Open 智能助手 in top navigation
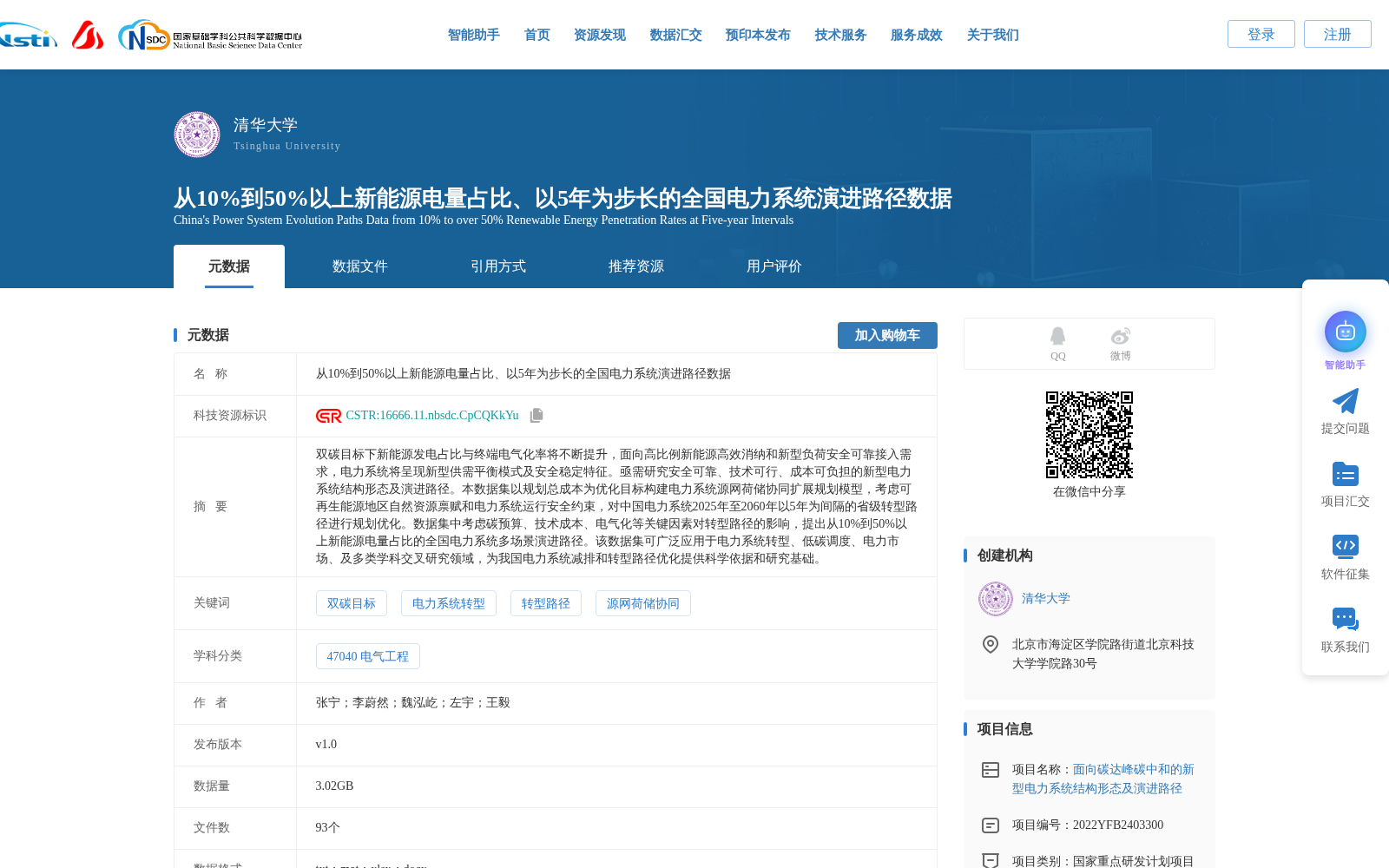Viewport: 1389px width, 868px height. coord(473,35)
